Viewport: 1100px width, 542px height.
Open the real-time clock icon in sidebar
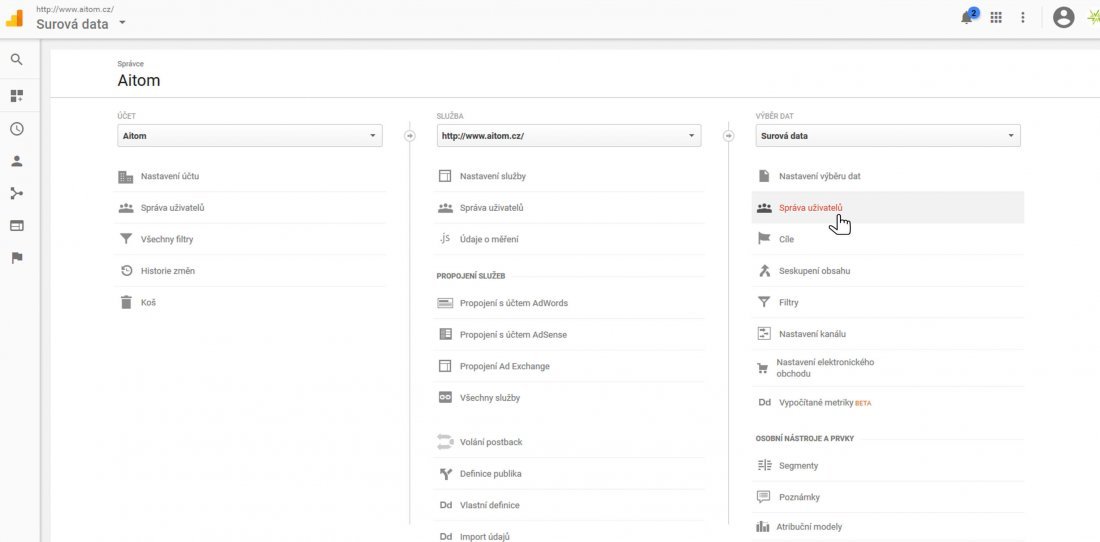(x=16, y=129)
